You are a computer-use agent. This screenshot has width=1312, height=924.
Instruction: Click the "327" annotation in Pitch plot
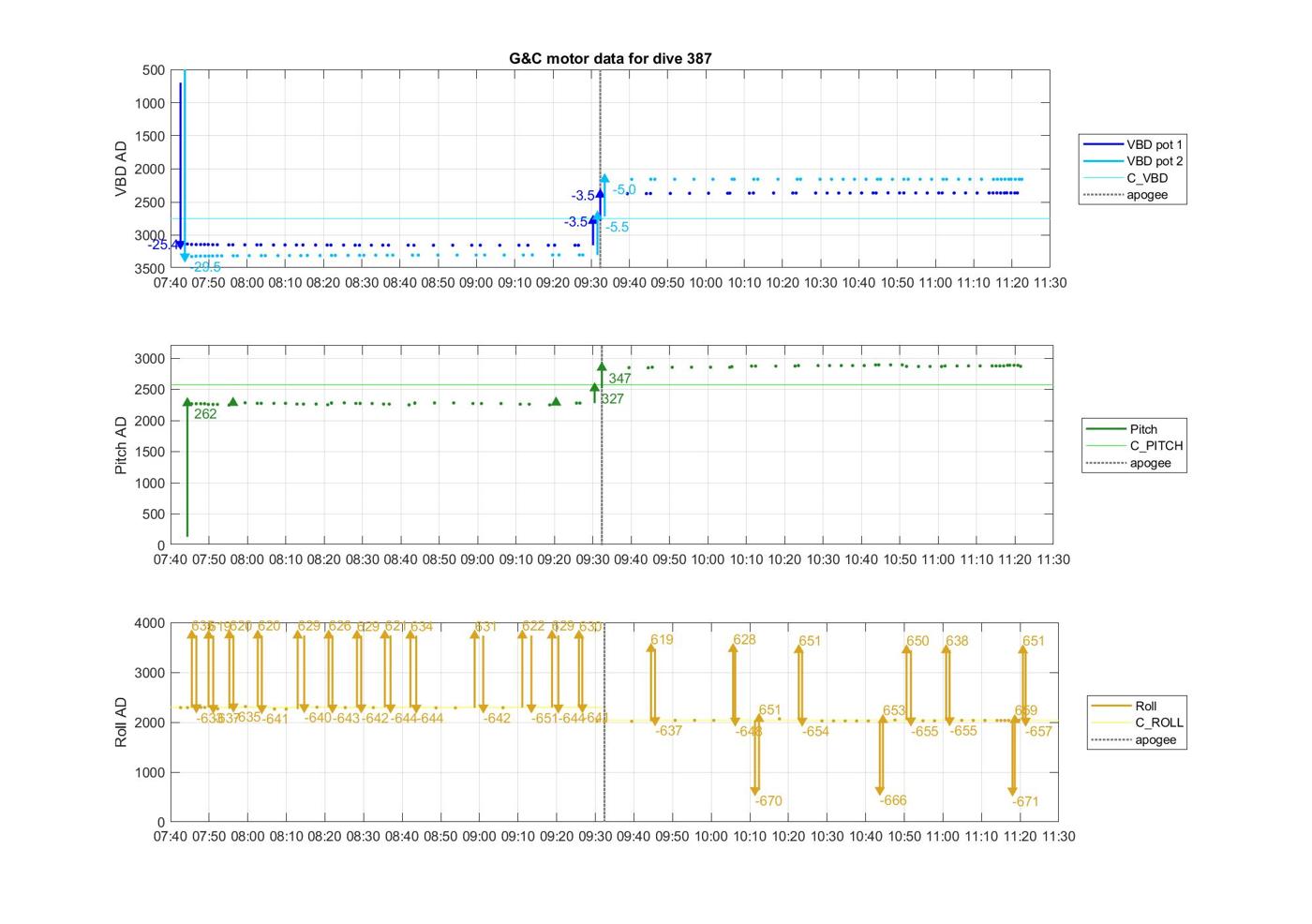pyautogui.click(x=612, y=398)
